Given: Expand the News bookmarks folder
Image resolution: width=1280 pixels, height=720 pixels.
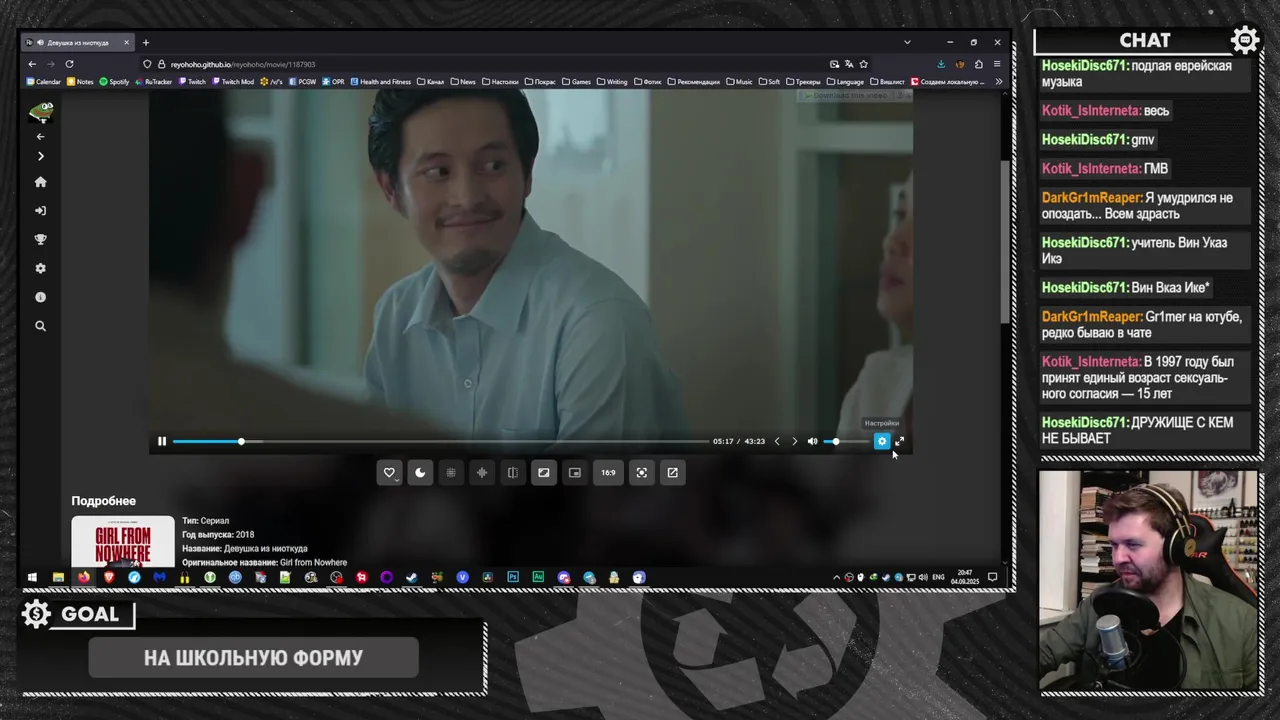Looking at the screenshot, I should [x=463, y=82].
